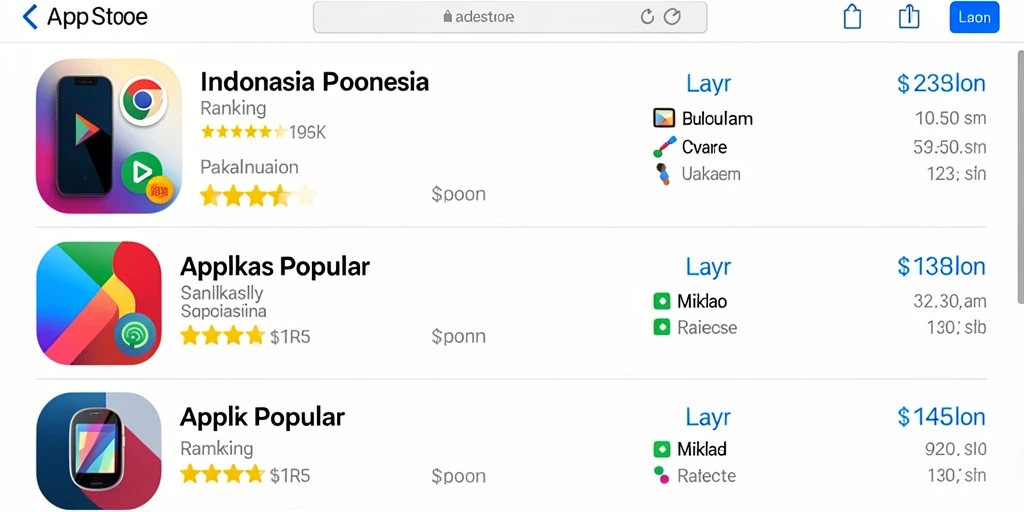The image size is (1024, 512).
Task: Click the vertical scrollbar on right edge
Action: click(x=1019, y=176)
